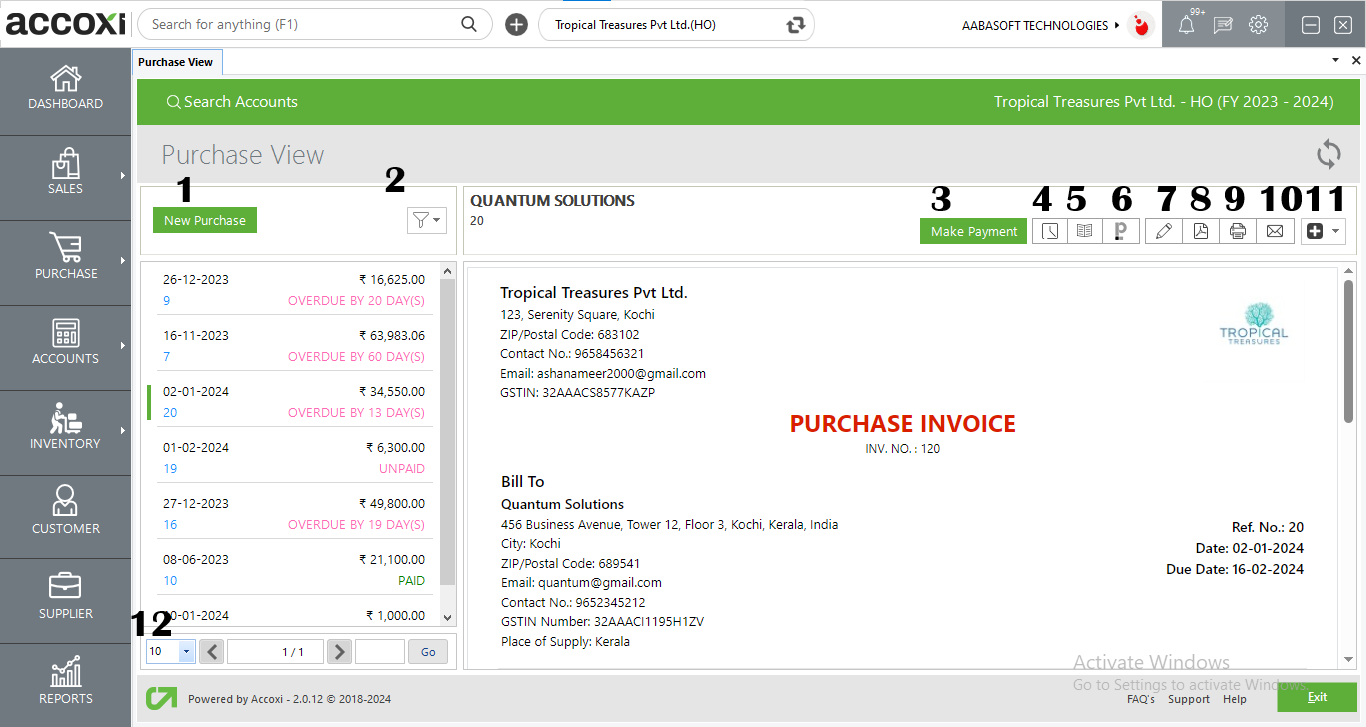This screenshot has width=1366, height=727.
Task: Click the Make Payment button
Action: (x=973, y=231)
